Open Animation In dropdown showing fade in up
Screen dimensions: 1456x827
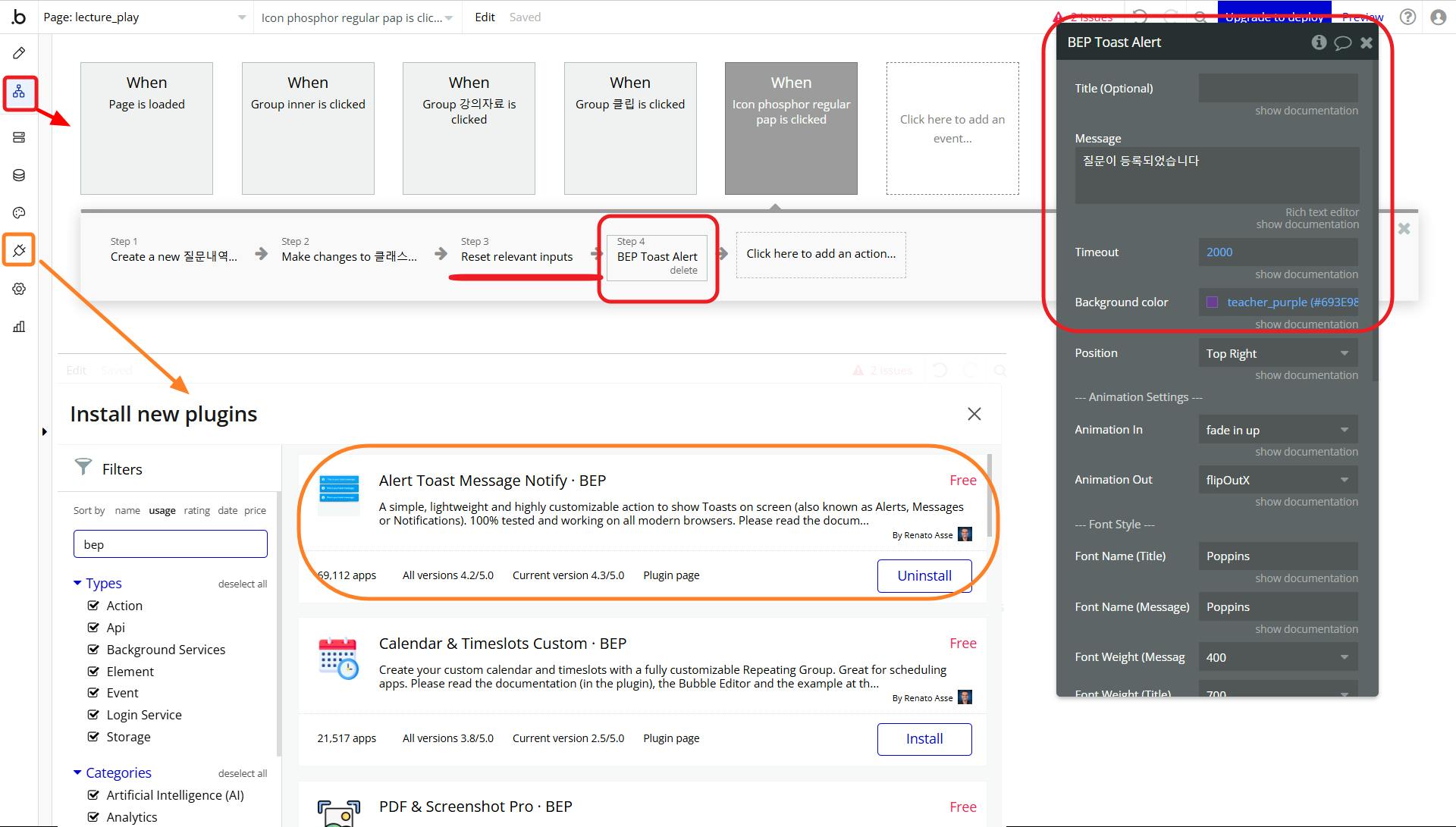(1277, 430)
